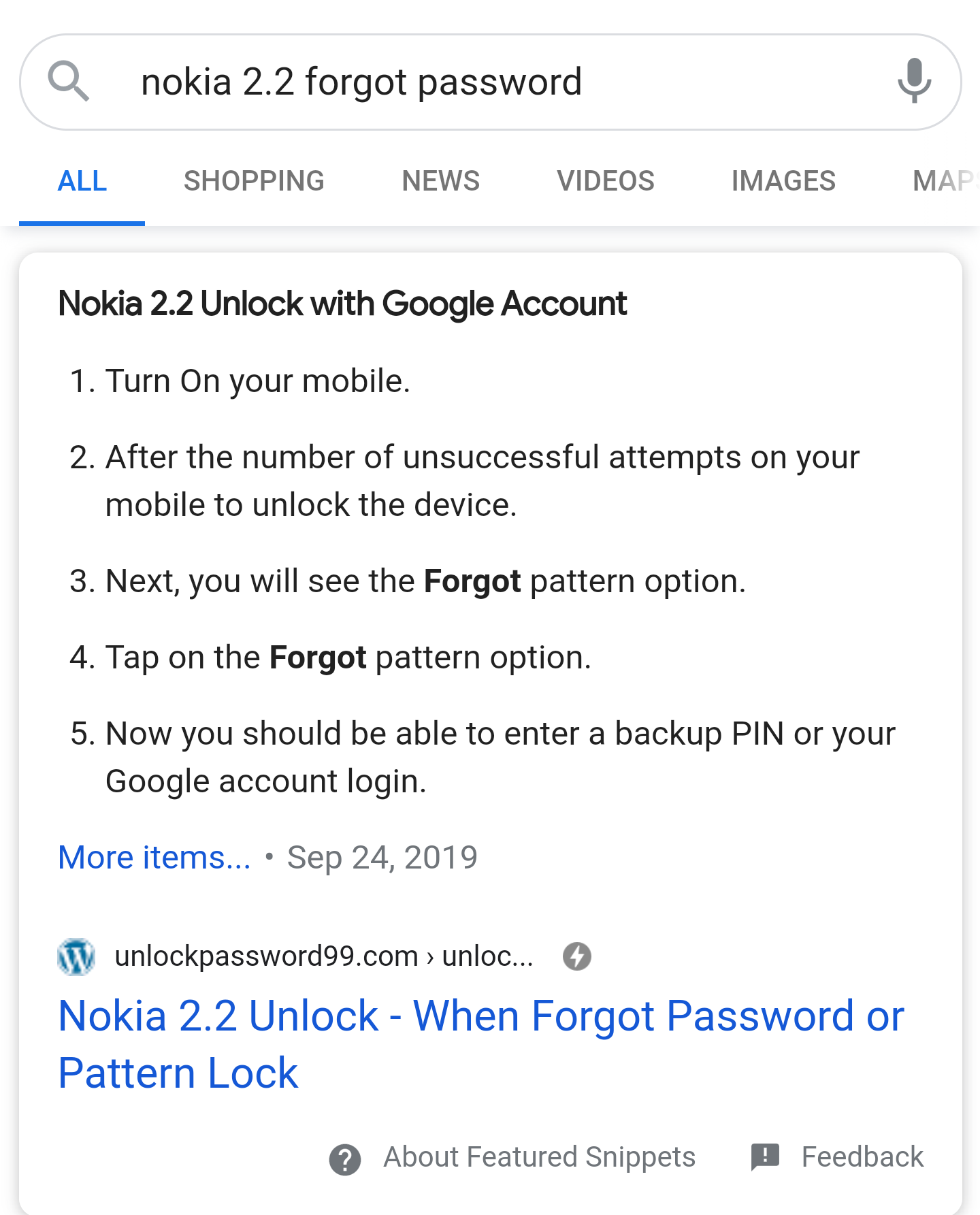Tap the AMP lightning bolt icon
980x1215 pixels.
(577, 956)
